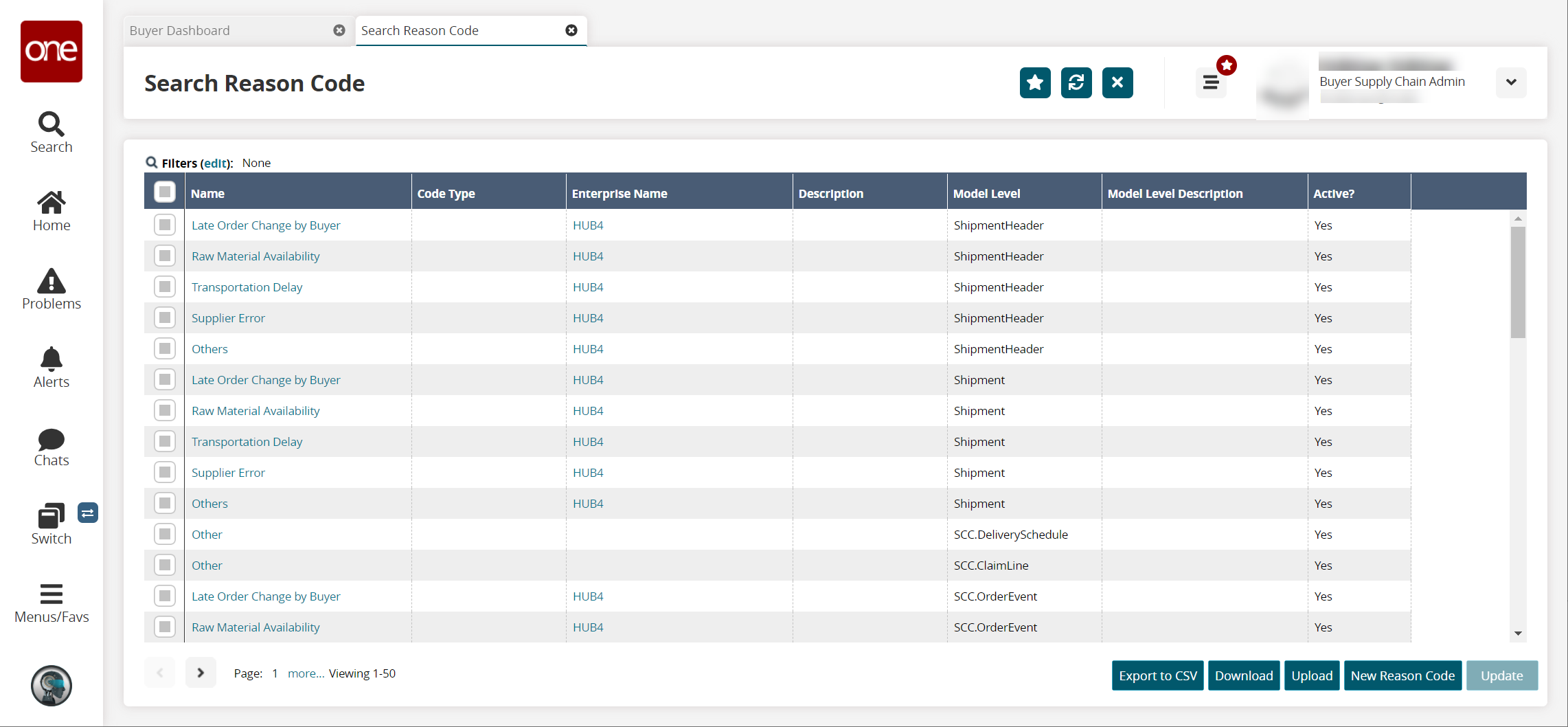Close page using the teal X button
Screen dimensions: 1568x727
click(1117, 83)
